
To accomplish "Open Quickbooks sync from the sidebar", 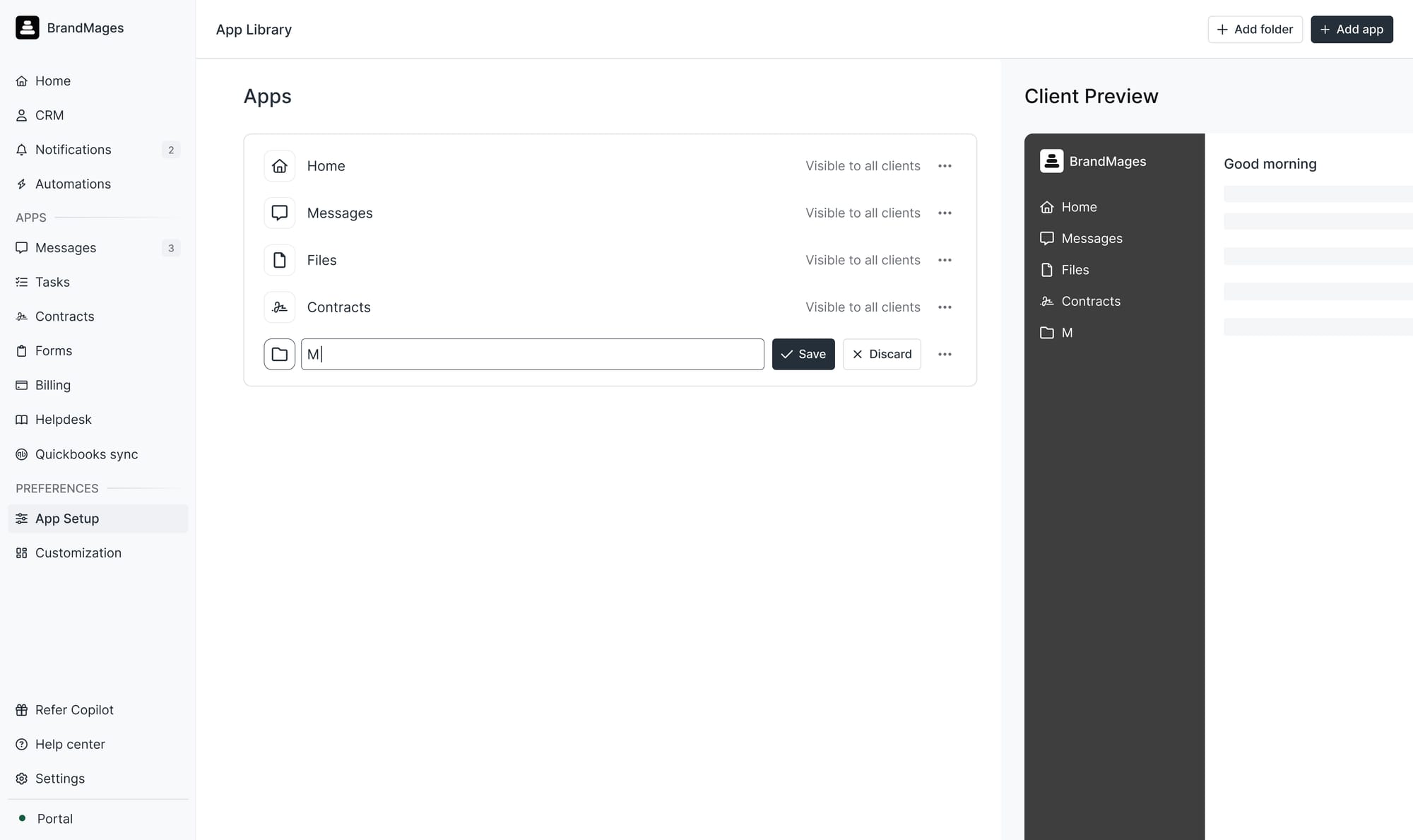I will pos(86,454).
